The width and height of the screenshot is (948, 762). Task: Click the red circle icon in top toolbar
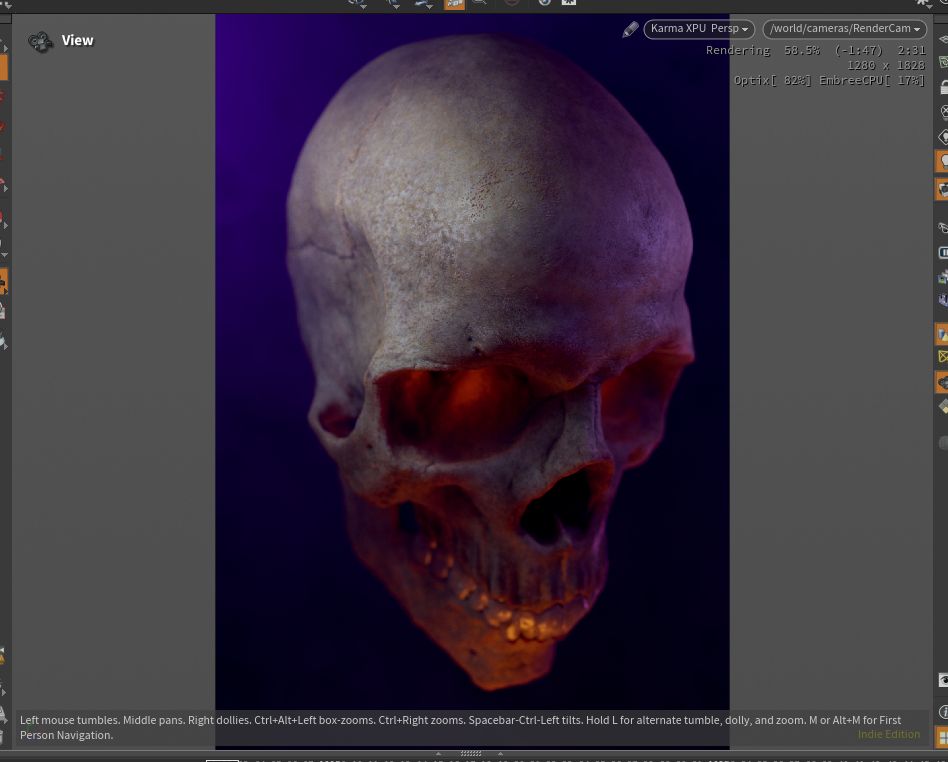[x=511, y=3]
